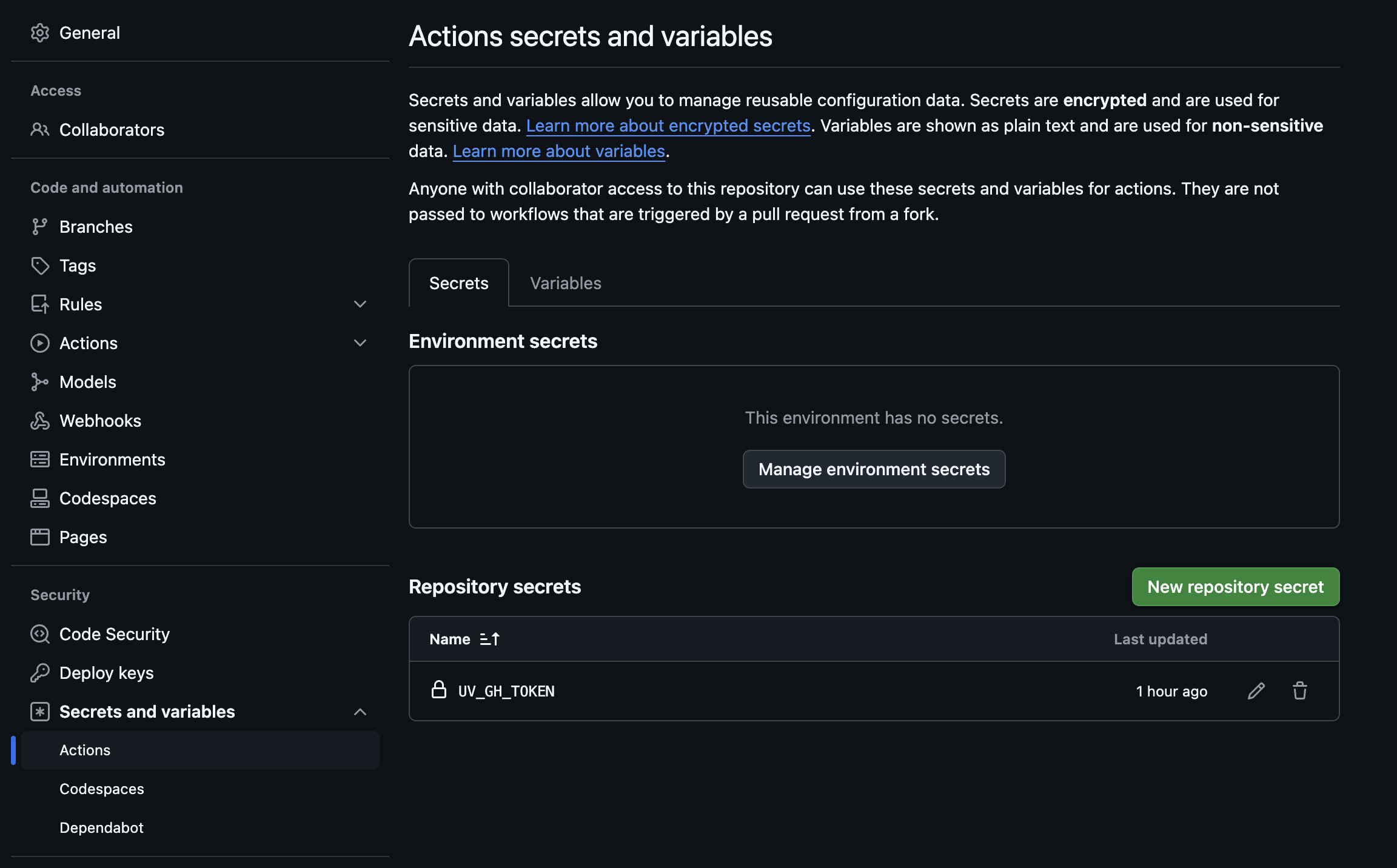Click New repository secret button
This screenshot has width=1397, height=868.
tap(1235, 587)
